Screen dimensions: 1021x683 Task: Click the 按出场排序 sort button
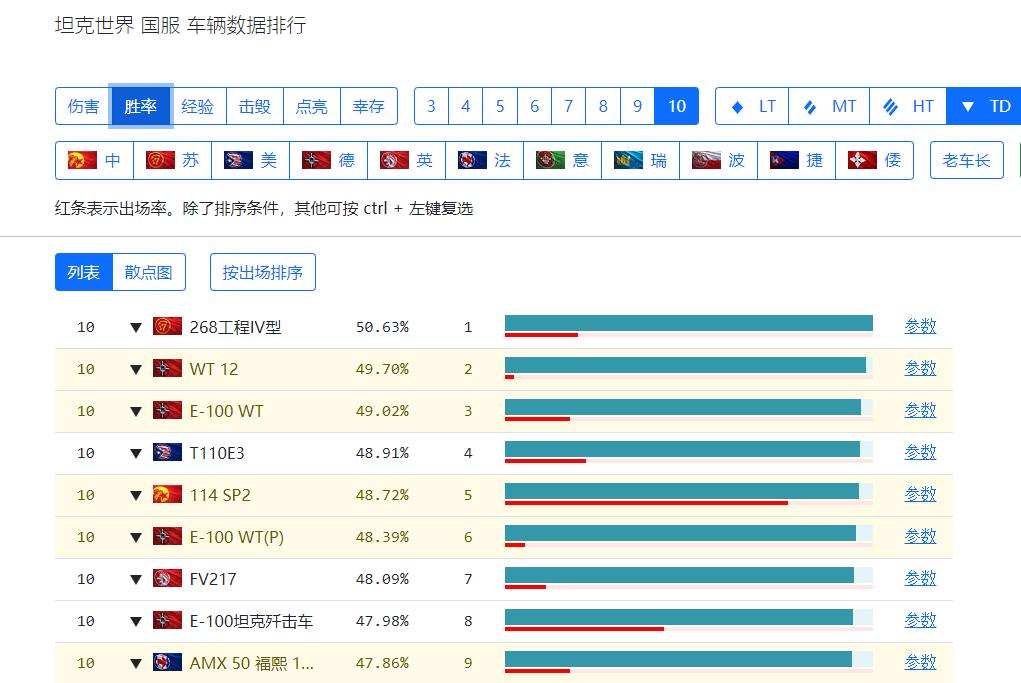(x=262, y=271)
